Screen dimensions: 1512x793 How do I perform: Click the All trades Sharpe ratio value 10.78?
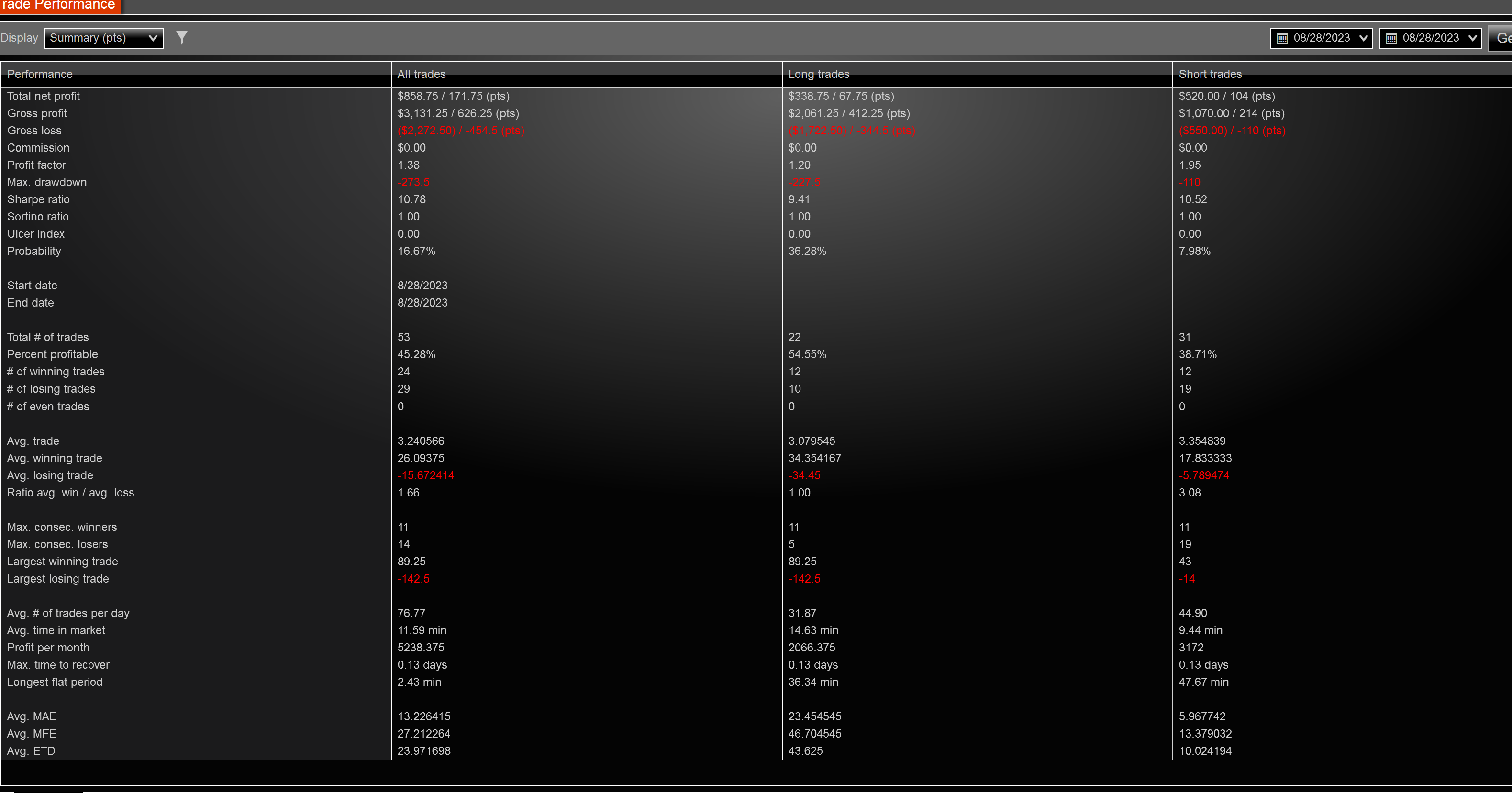(411, 199)
